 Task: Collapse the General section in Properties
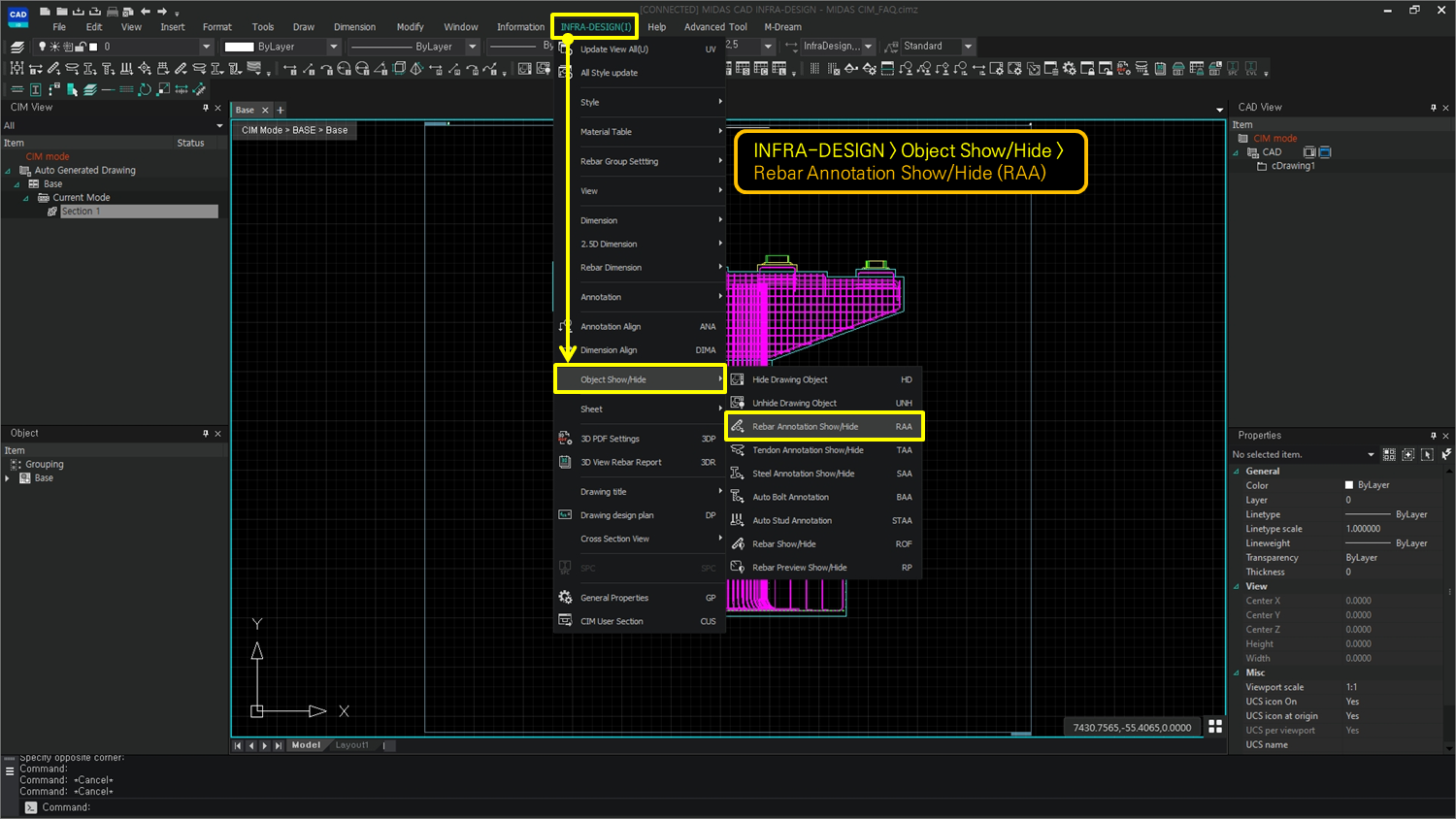tap(1237, 472)
